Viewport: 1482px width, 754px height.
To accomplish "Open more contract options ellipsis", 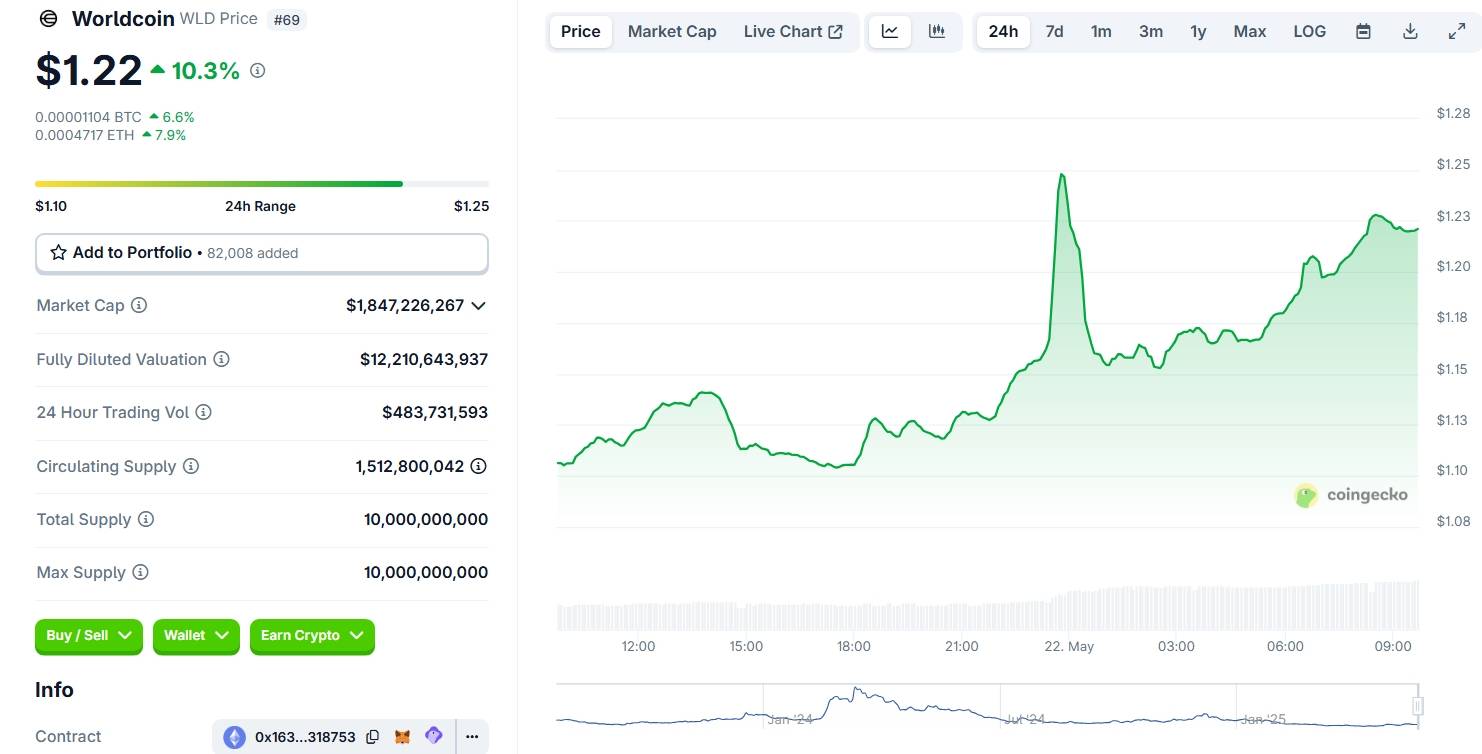I will coord(472,737).
